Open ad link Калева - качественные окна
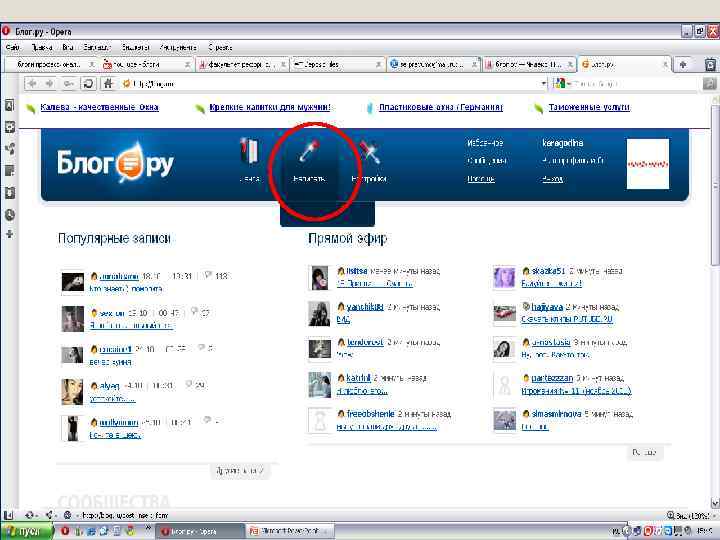 pos(100,107)
